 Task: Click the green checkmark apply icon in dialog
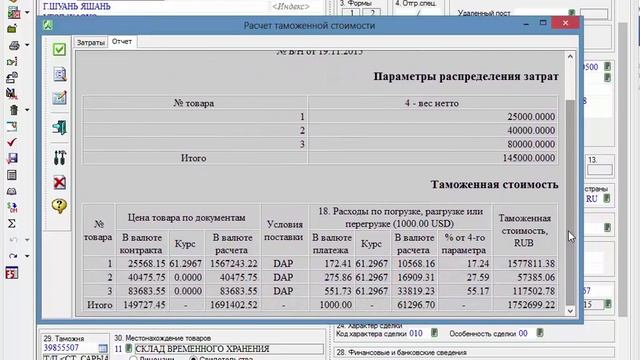coord(59,49)
